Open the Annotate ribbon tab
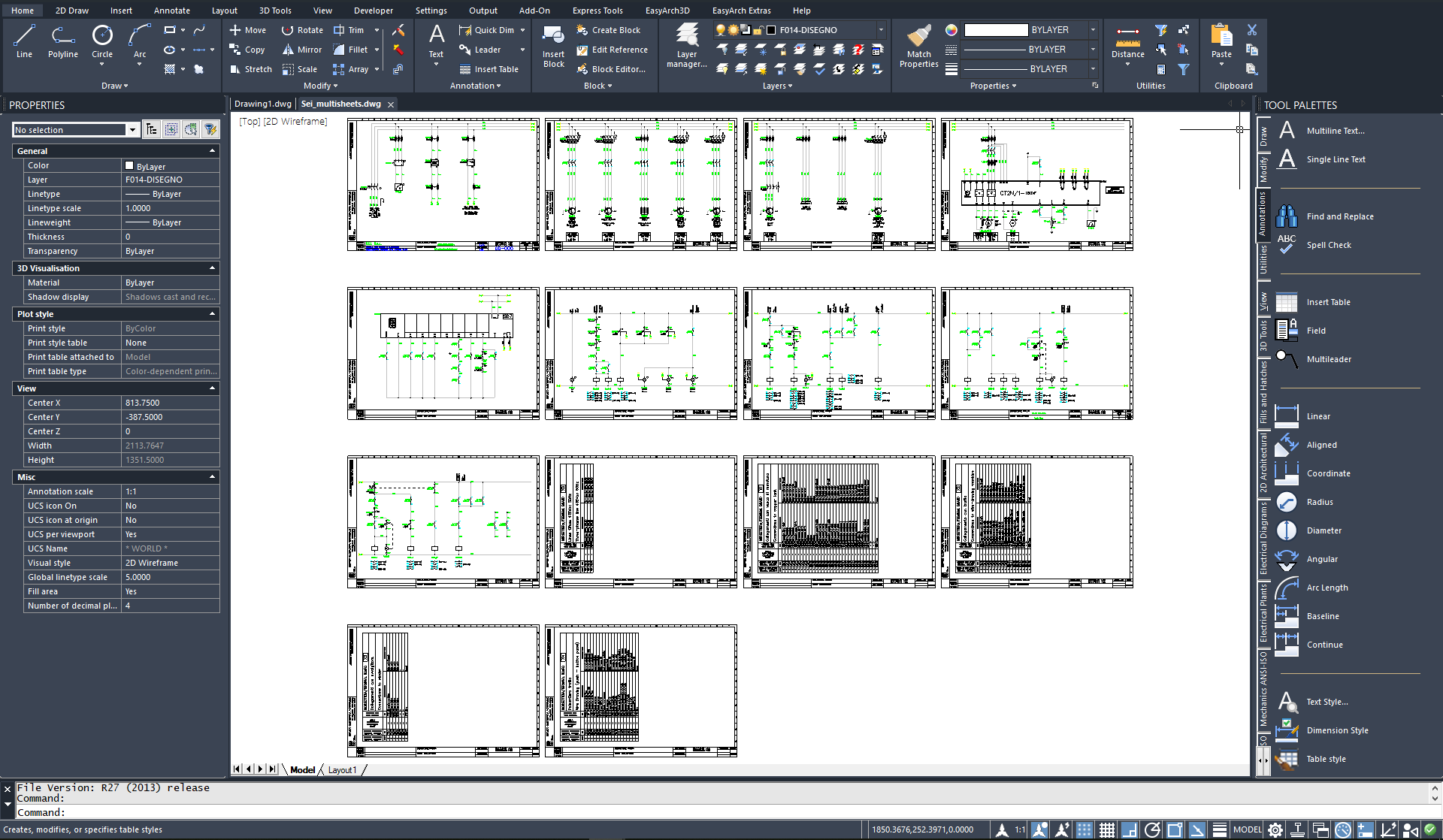1443x840 pixels. pos(171,11)
